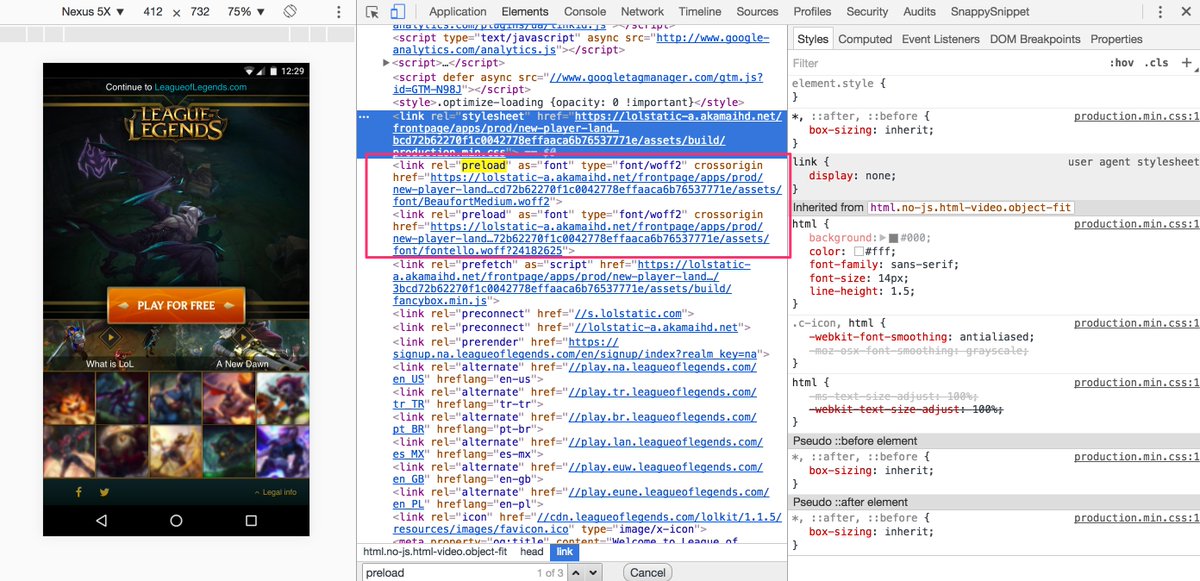The height and width of the screenshot is (581, 1200).
Task: Switch to the Timeline tab
Action: [700, 12]
